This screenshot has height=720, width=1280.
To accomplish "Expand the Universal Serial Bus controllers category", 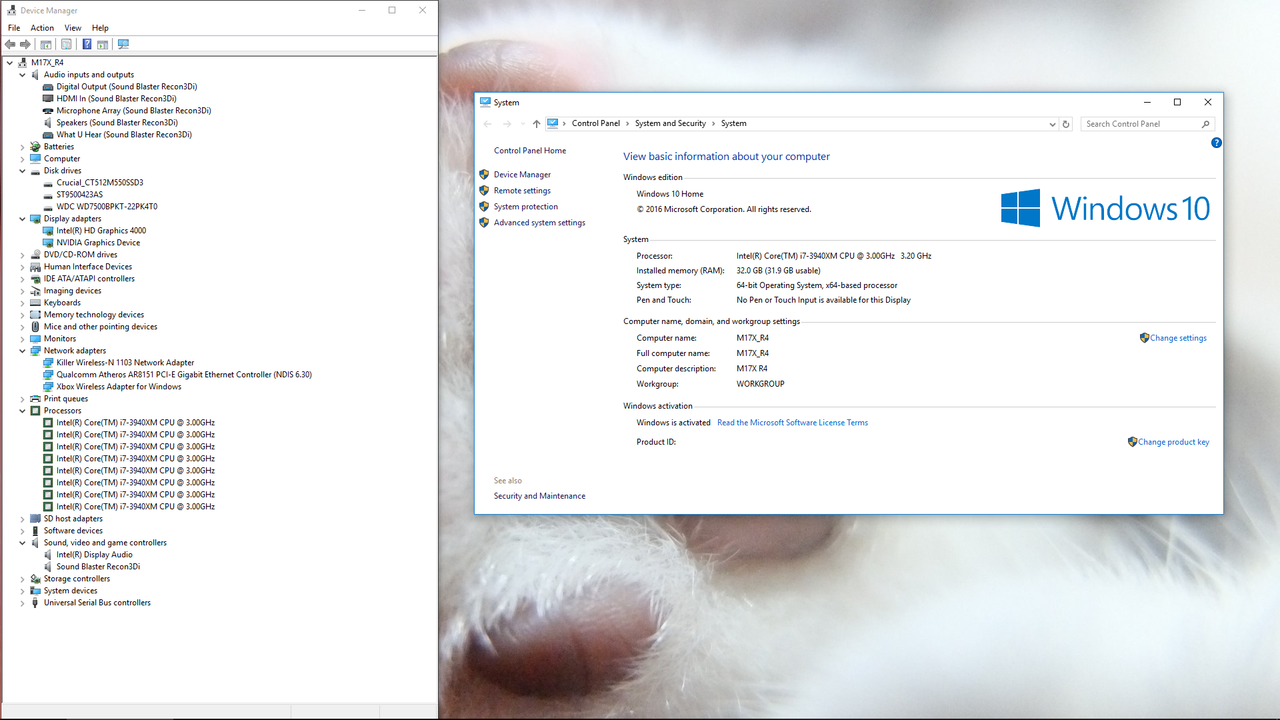I will (22, 603).
